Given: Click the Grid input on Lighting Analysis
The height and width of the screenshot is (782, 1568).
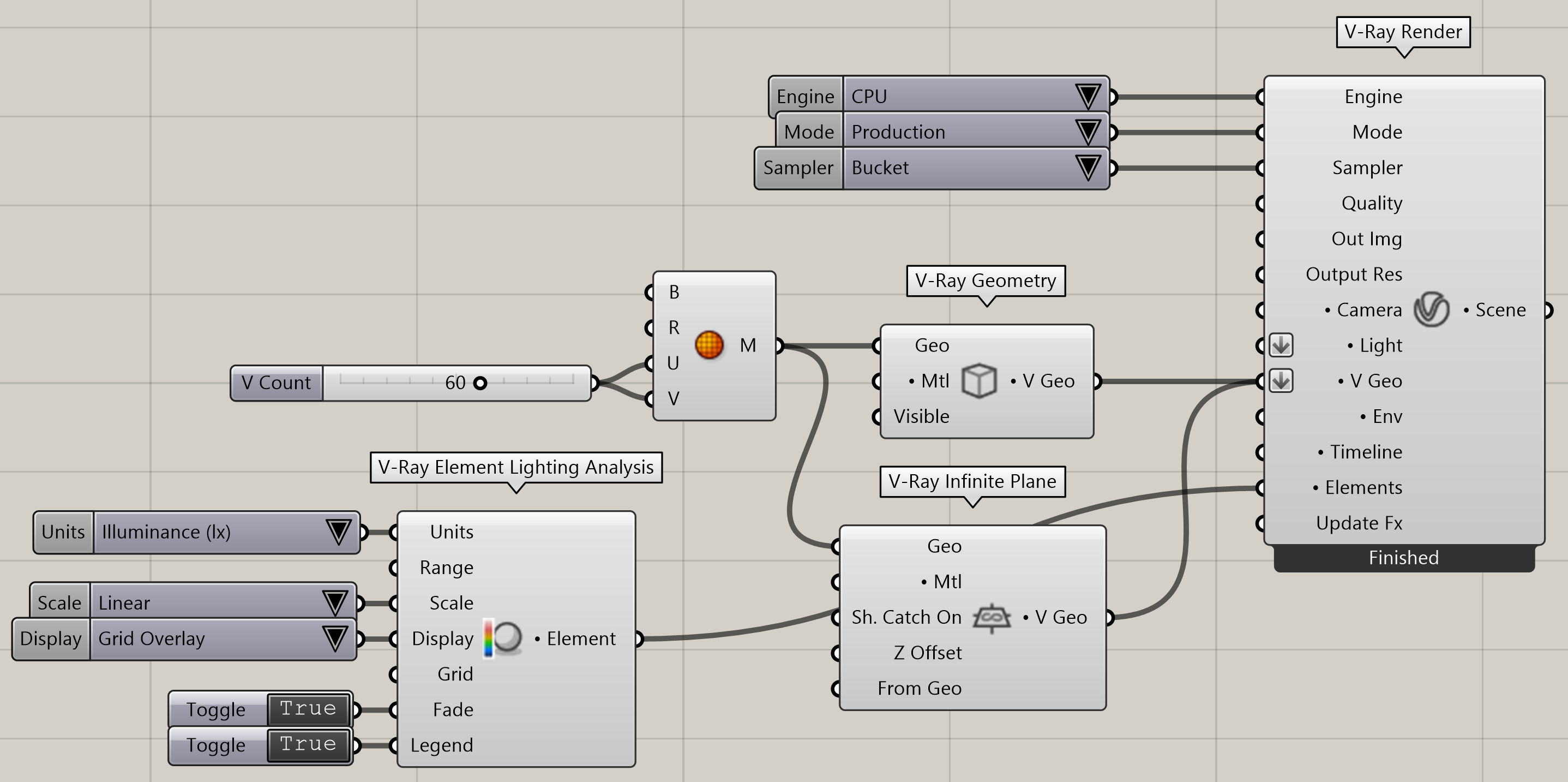Looking at the screenshot, I should (x=455, y=674).
